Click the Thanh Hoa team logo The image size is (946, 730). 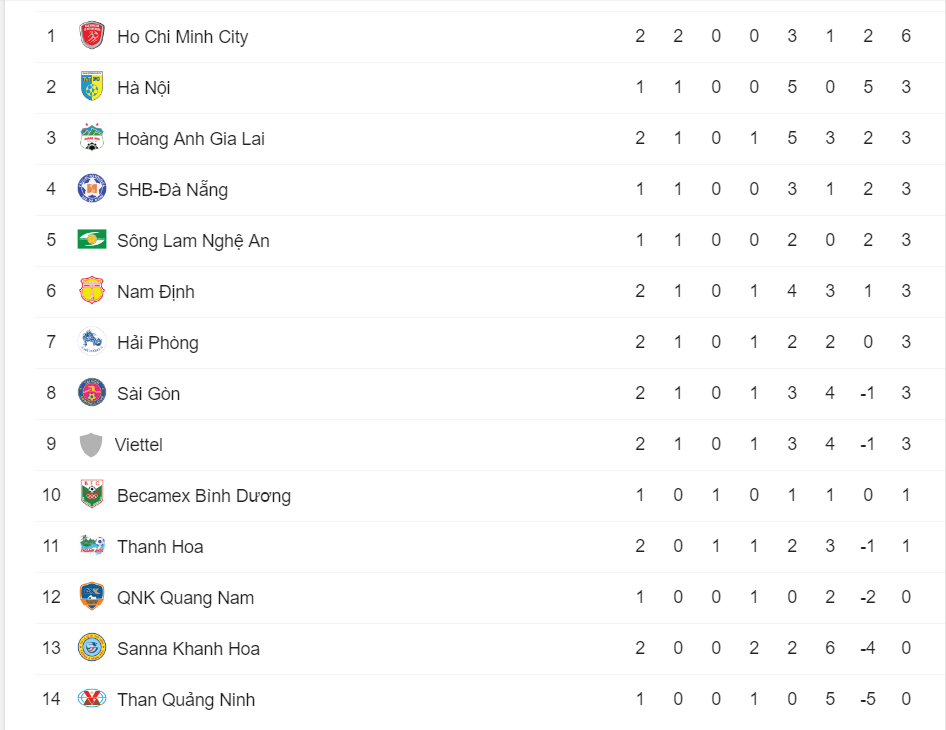92,545
